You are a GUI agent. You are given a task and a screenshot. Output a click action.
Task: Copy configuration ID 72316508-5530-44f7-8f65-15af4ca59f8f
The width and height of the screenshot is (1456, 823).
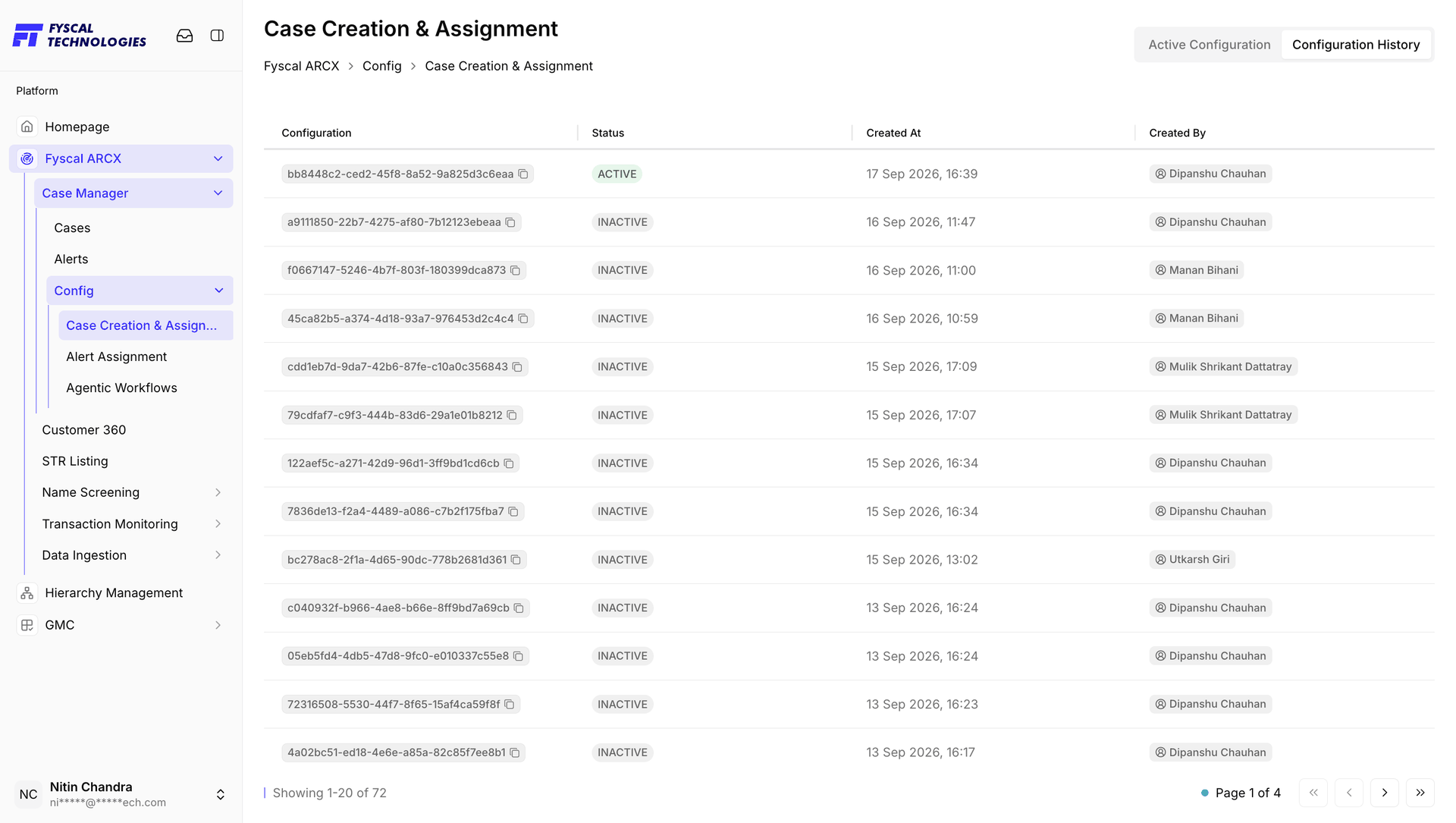click(x=510, y=705)
